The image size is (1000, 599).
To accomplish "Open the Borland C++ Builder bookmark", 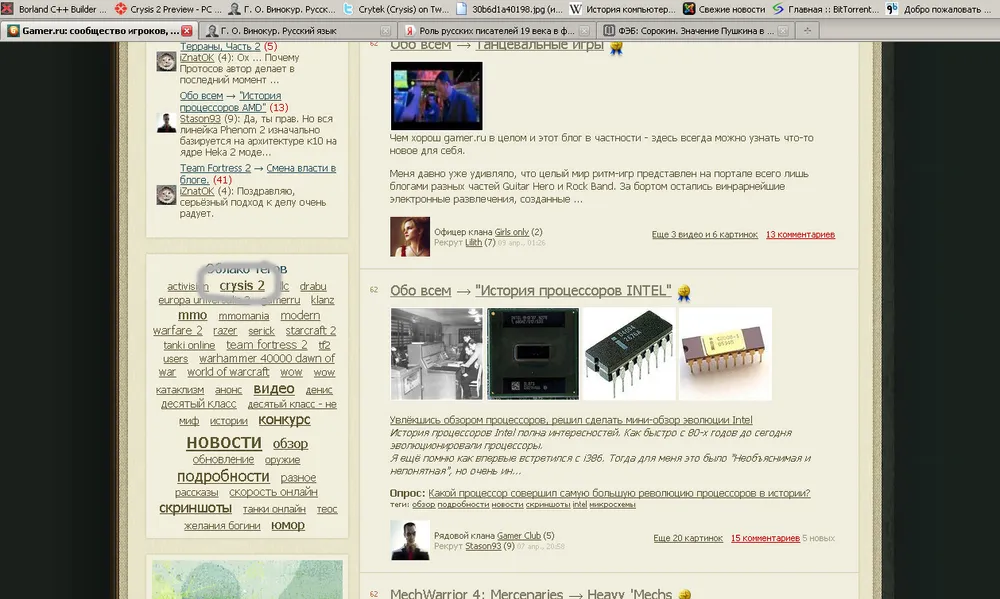I will [55, 9].
